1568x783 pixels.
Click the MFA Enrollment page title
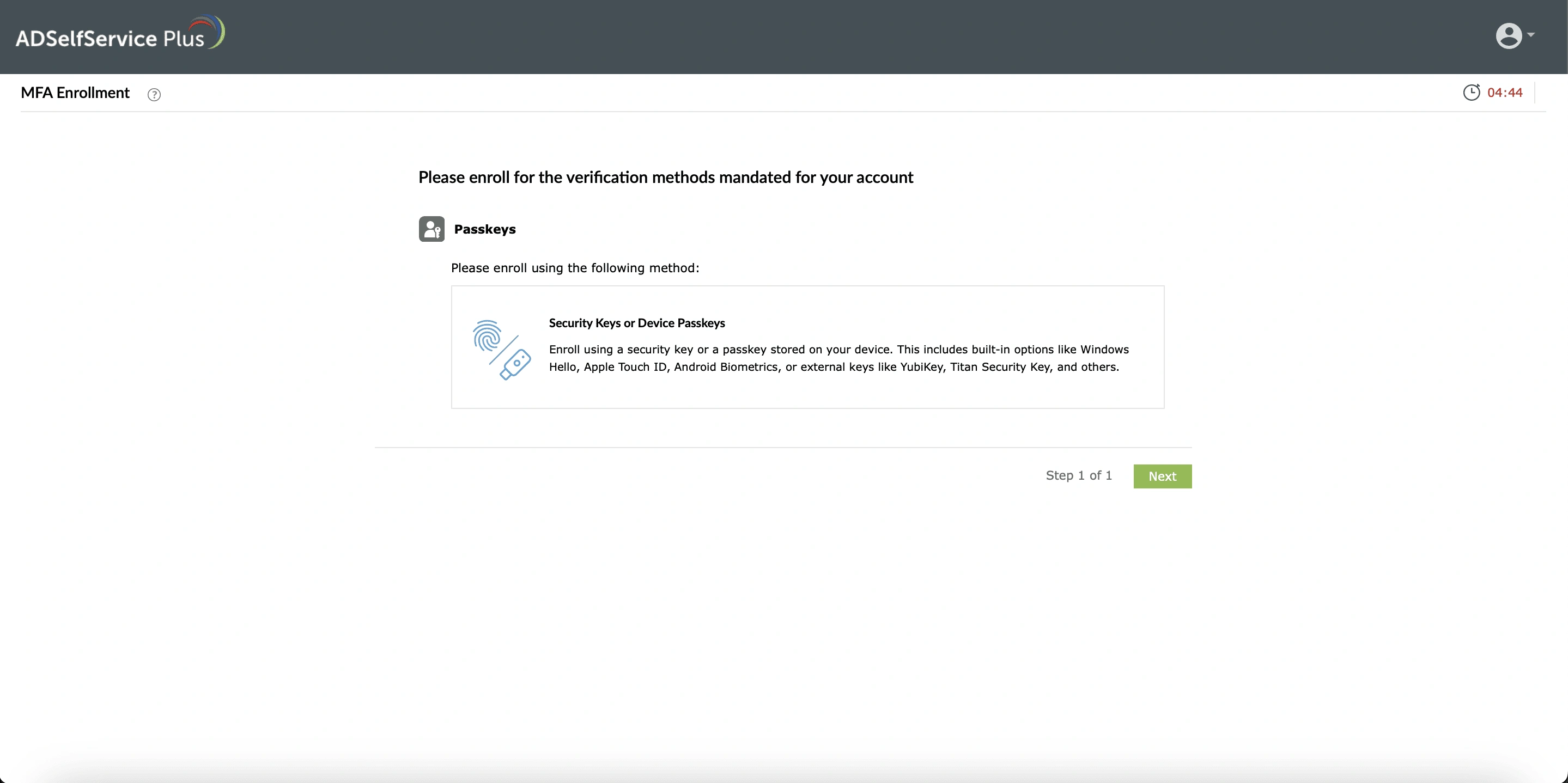tap(75, 93)
